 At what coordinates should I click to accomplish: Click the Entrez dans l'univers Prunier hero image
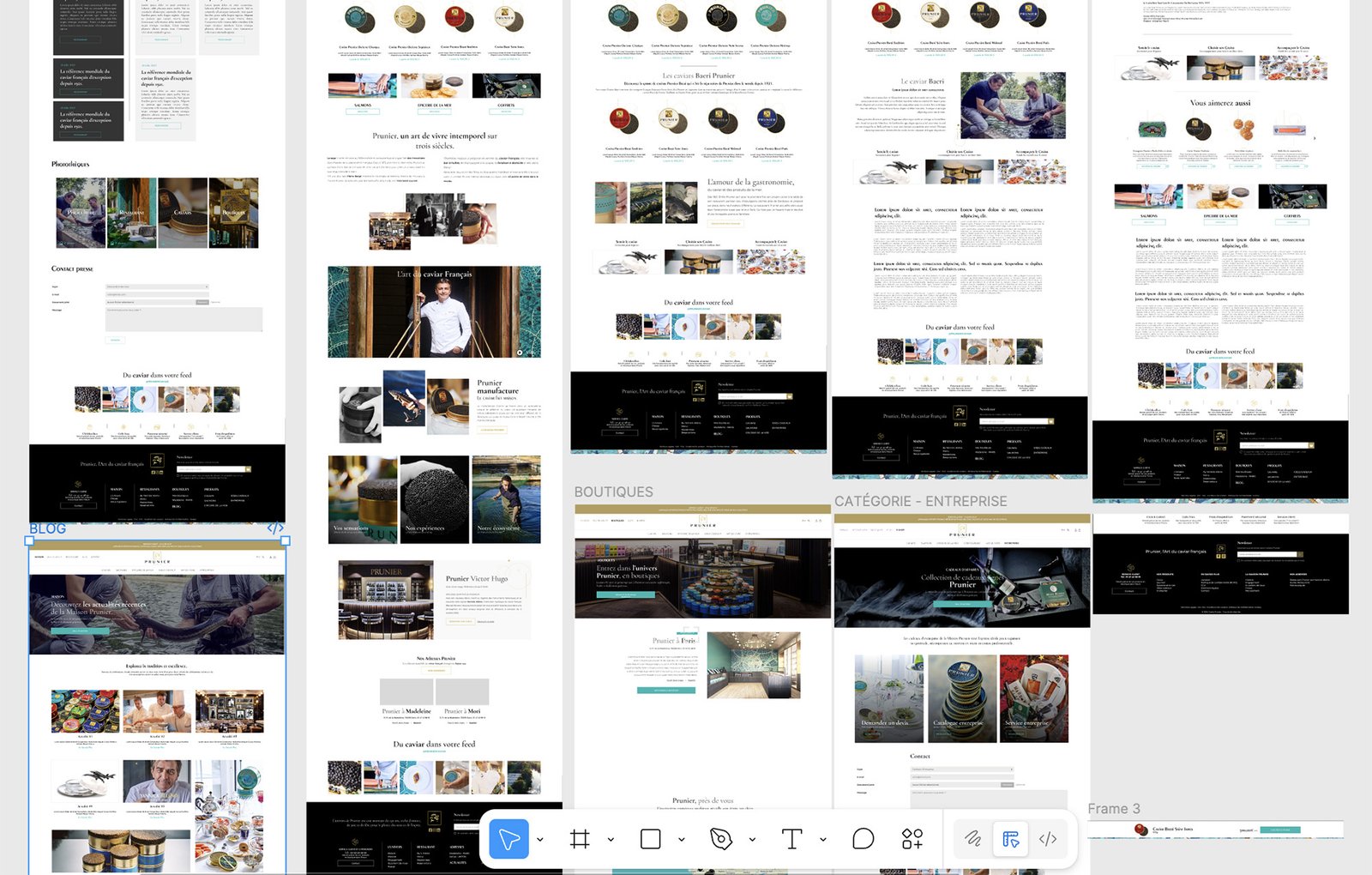(702, 578)
